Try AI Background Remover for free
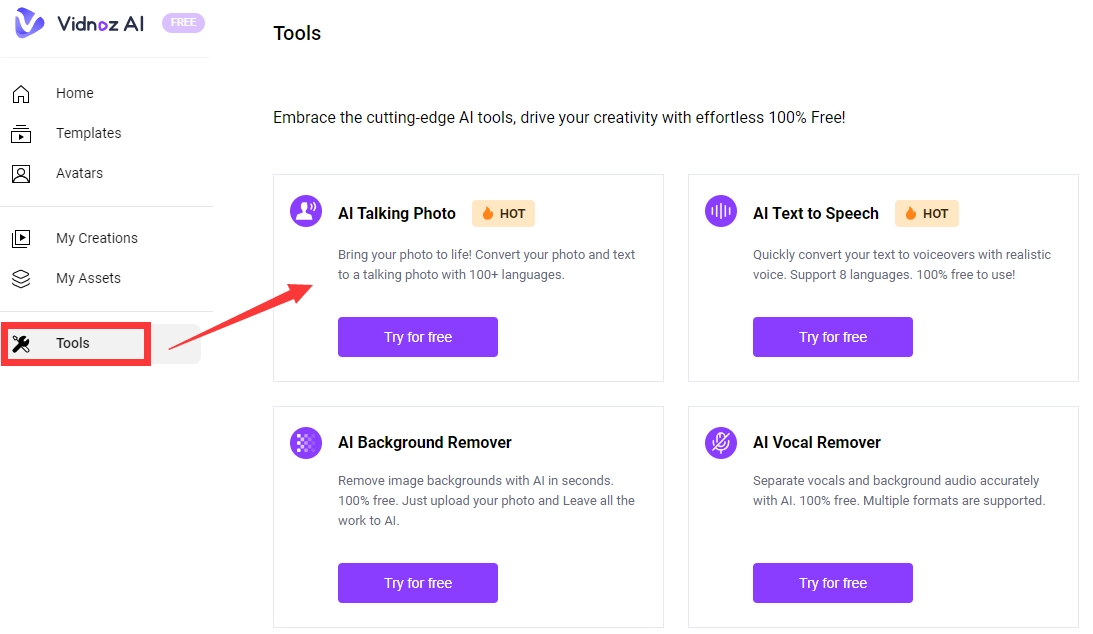 418,583
